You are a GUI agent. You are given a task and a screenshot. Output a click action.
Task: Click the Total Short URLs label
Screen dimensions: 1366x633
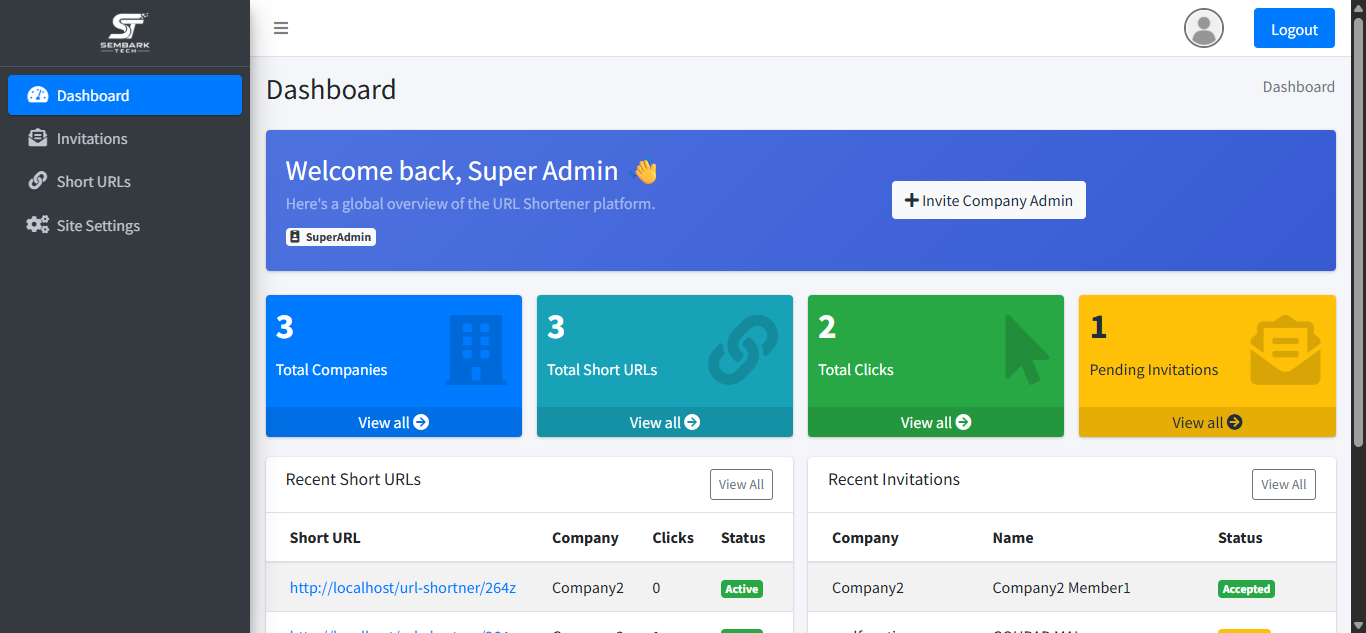(602, 370)
